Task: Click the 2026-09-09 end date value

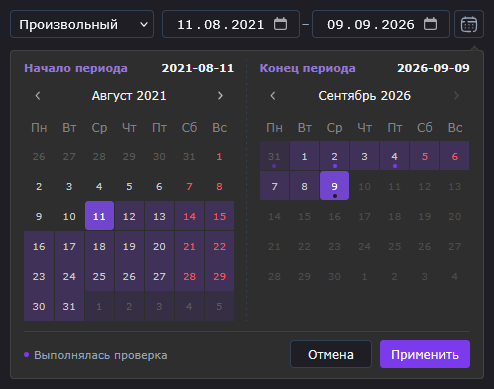Action: point(433,68)
